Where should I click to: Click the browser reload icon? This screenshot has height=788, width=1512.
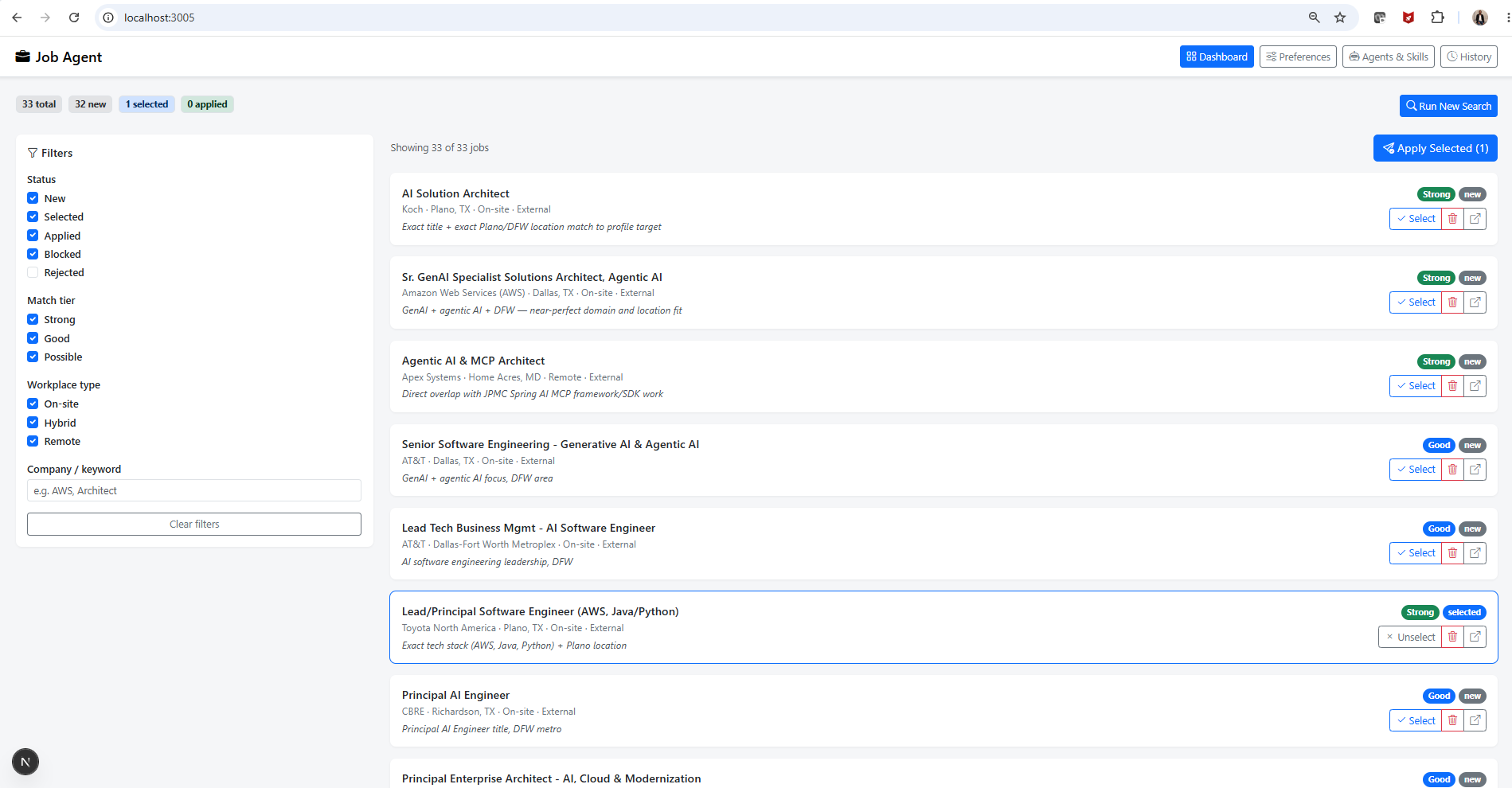(74, 18)
